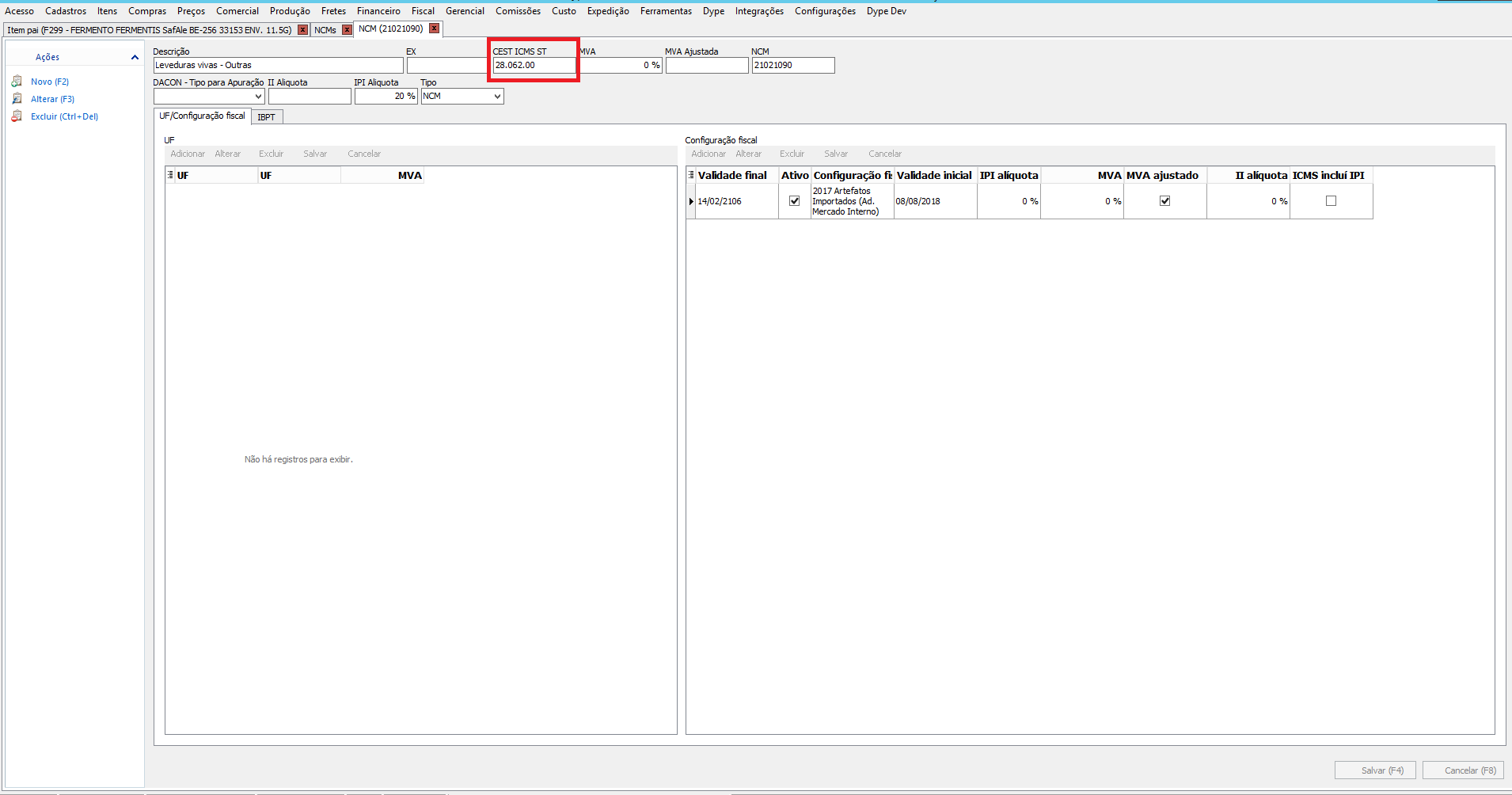Open the Configuração fiscal grid column chooser icon

(691, 175)
